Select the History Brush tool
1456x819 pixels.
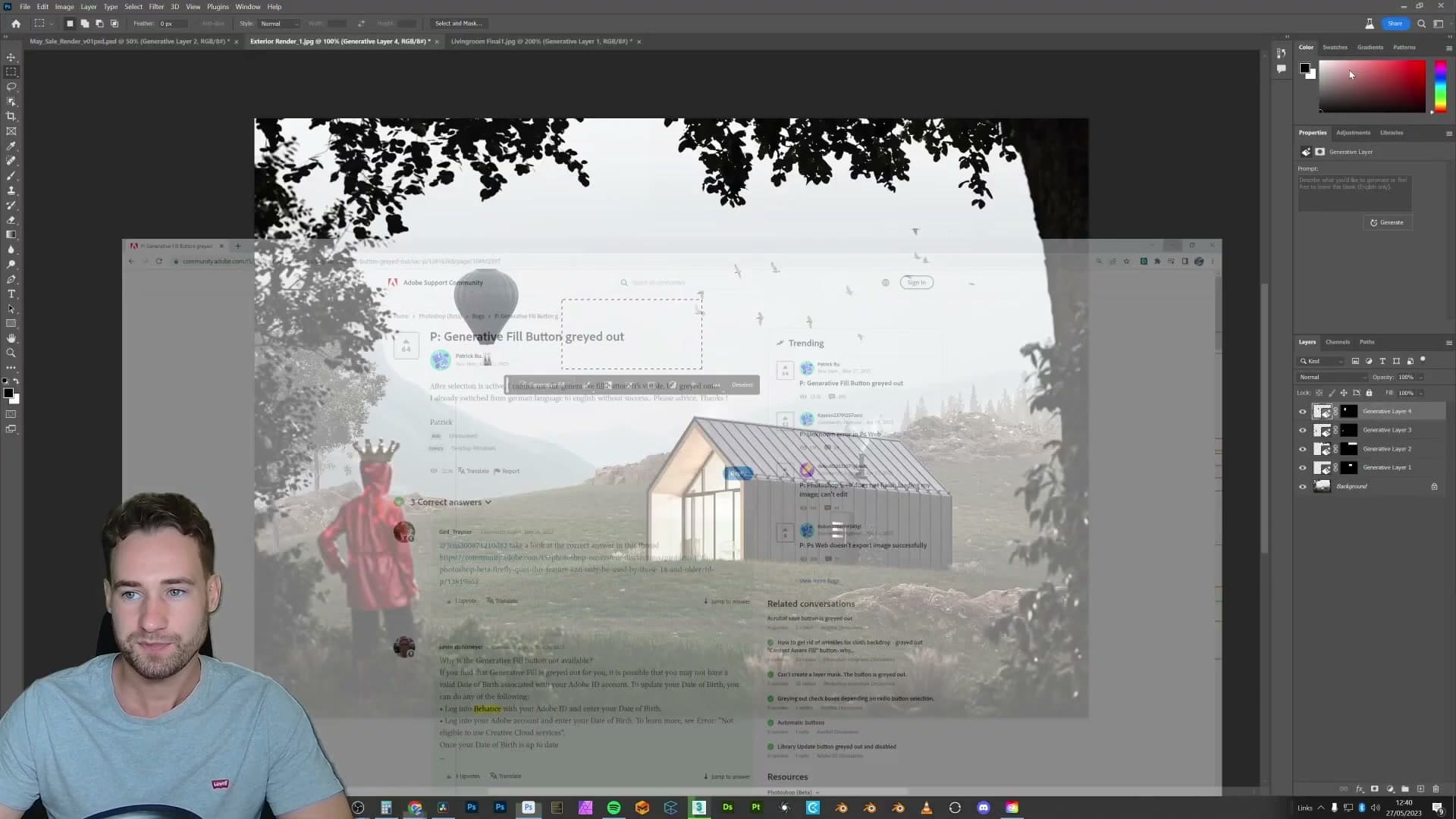[11, 205]
